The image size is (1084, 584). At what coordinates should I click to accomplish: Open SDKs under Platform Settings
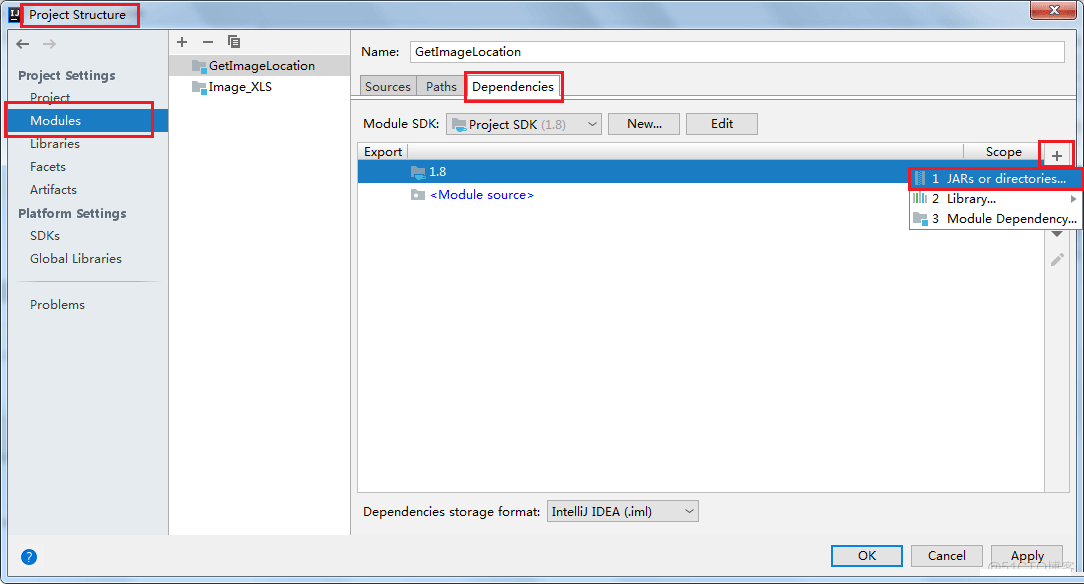tap(45, 236)
